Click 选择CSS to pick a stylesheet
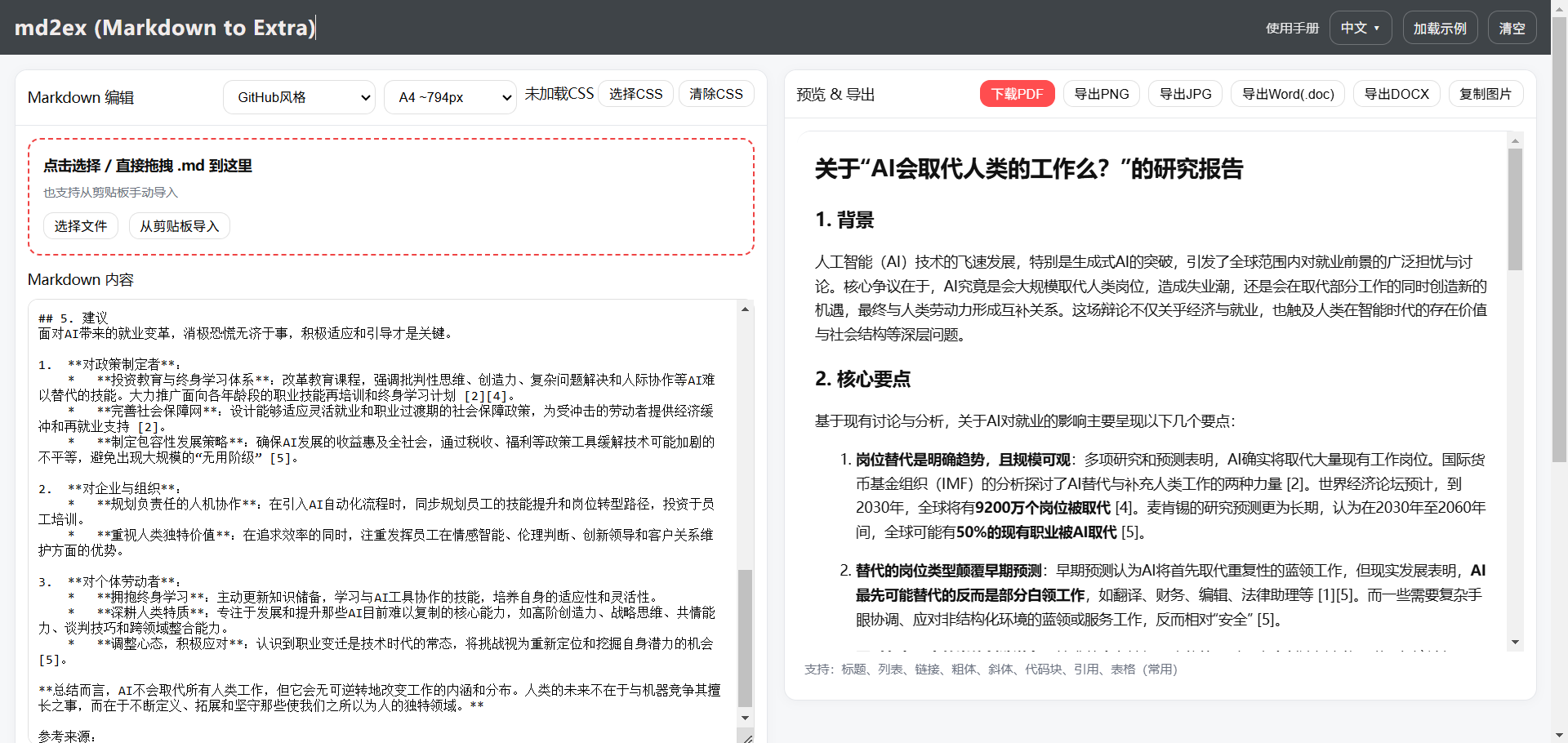Image resolution: width=1568 pixels, height=743 pixels. tap(635, 94)
